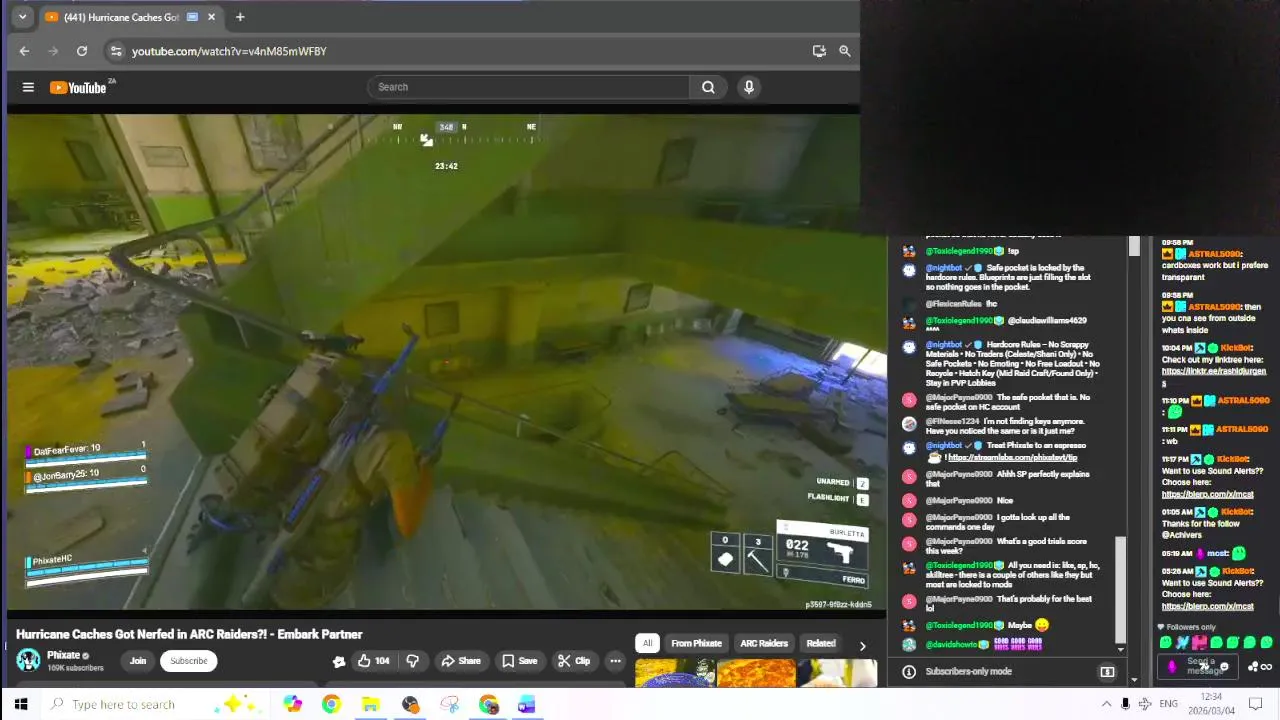Share the video

point(461,660)
